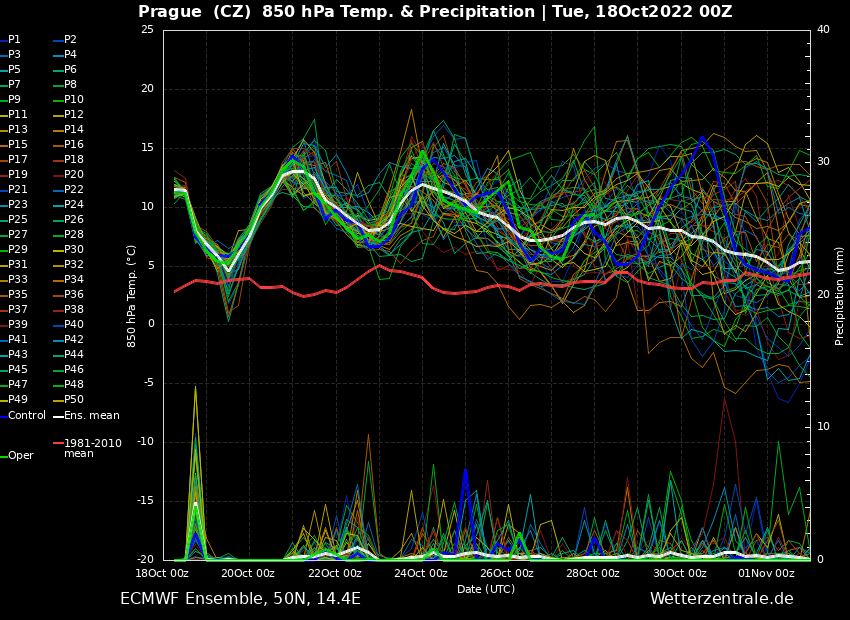Select the -5 temperature axis tick
The height and width of the screenshot is (620, 850).
click(149, 383)
